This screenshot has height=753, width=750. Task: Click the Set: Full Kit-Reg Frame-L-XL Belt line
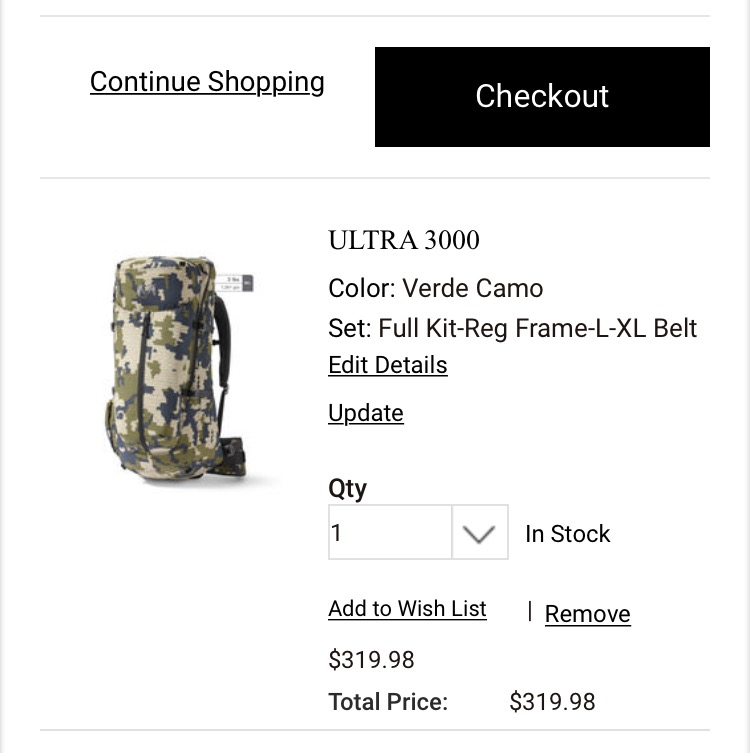pos(512,329)
